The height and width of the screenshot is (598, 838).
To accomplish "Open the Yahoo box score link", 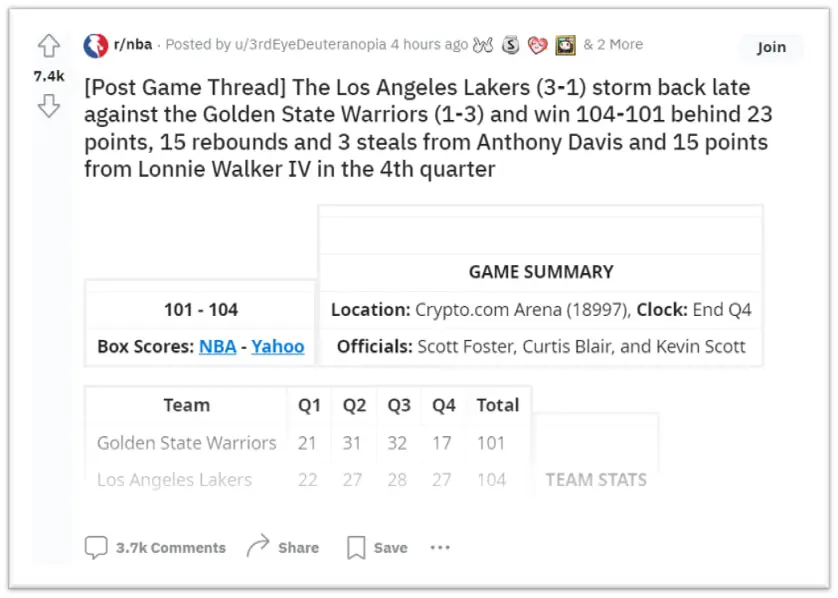I will coord(277,347).
